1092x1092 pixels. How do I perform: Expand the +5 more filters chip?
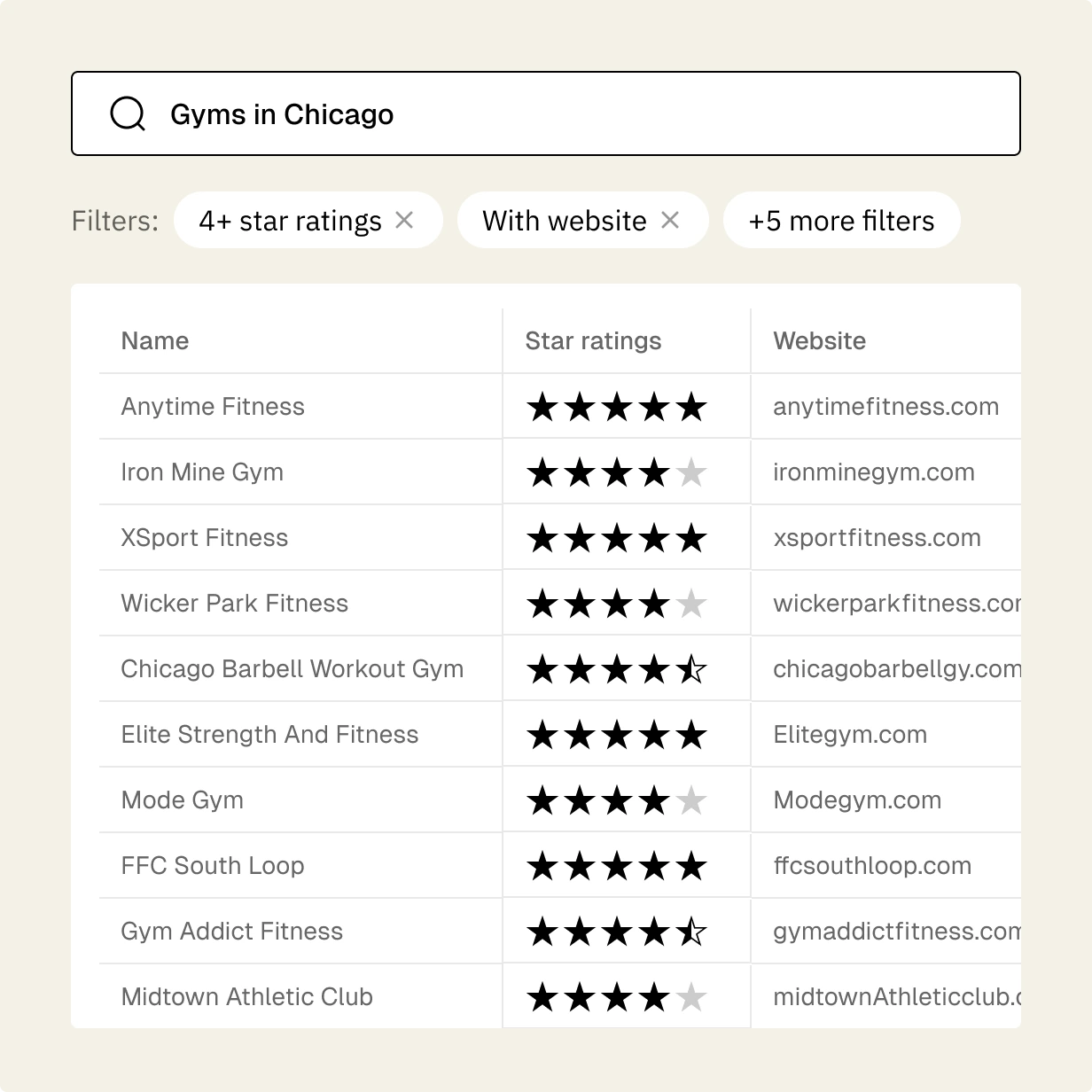point(840,221)
